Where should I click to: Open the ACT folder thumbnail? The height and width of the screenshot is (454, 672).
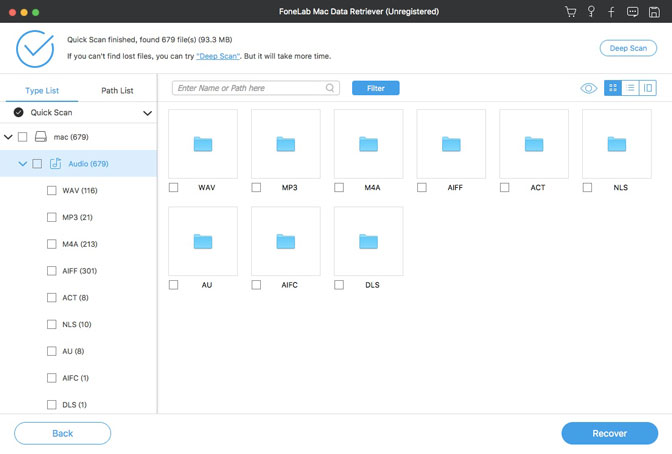(x=534, y=144)
